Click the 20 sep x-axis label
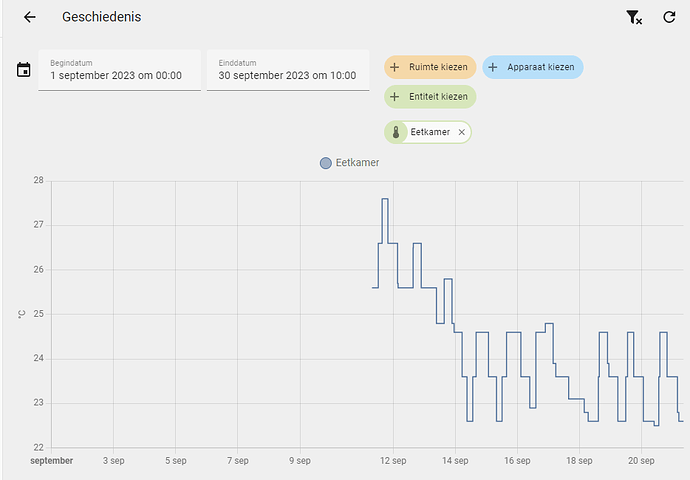This screenshot has height=480, width=690. coord(641,461)
